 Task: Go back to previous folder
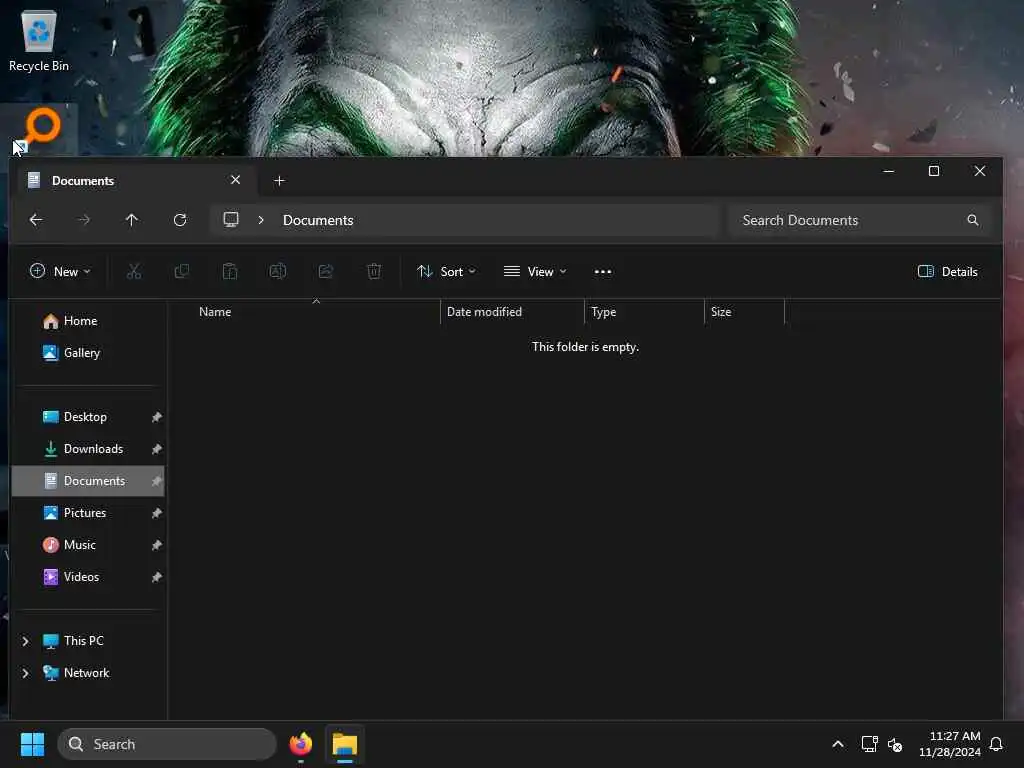point(36,220)
